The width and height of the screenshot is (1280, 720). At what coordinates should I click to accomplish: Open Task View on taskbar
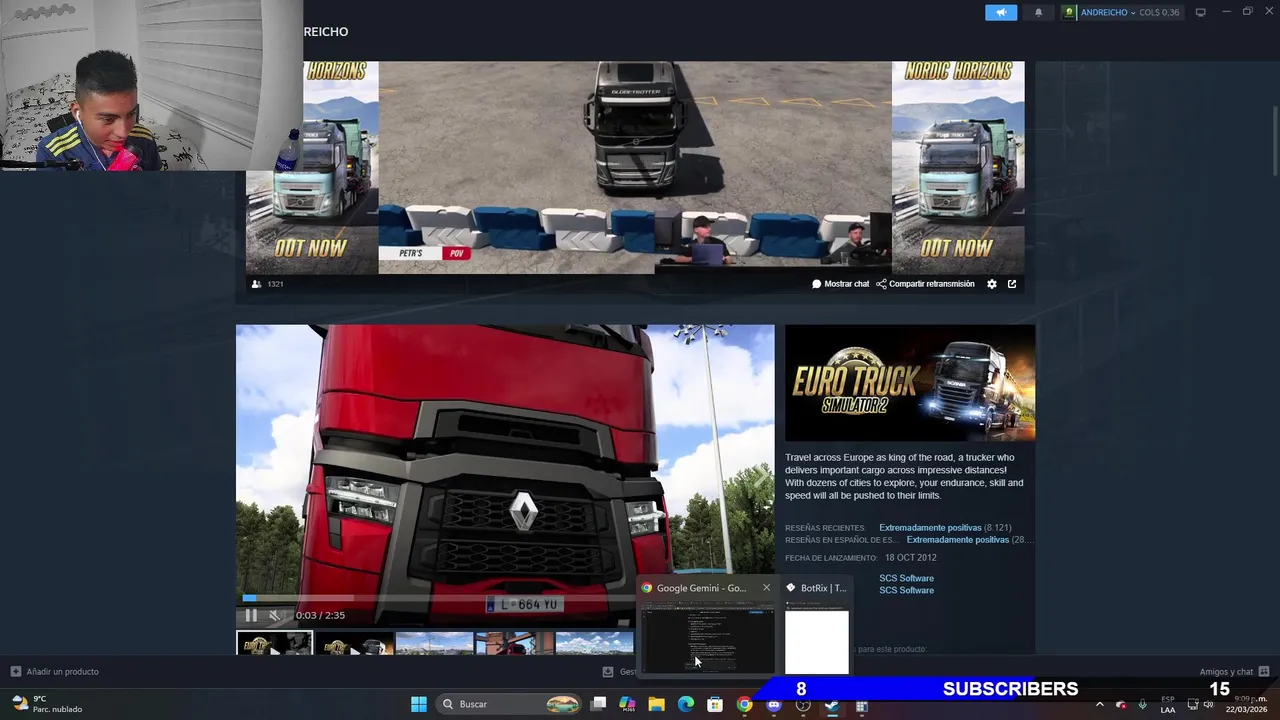point(598,704)
